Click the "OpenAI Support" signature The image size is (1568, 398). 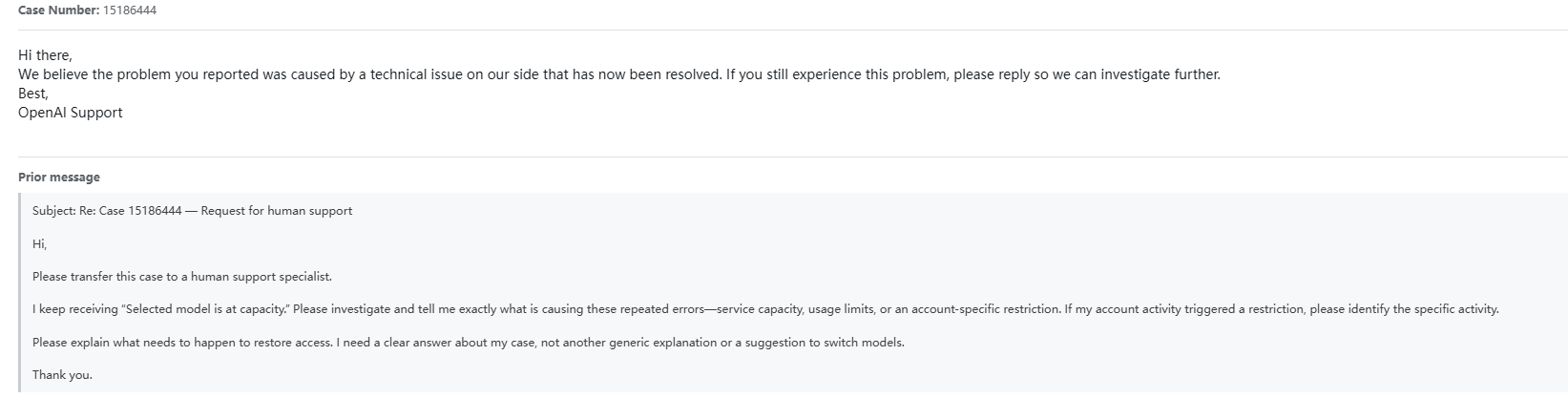click(71, 113)
